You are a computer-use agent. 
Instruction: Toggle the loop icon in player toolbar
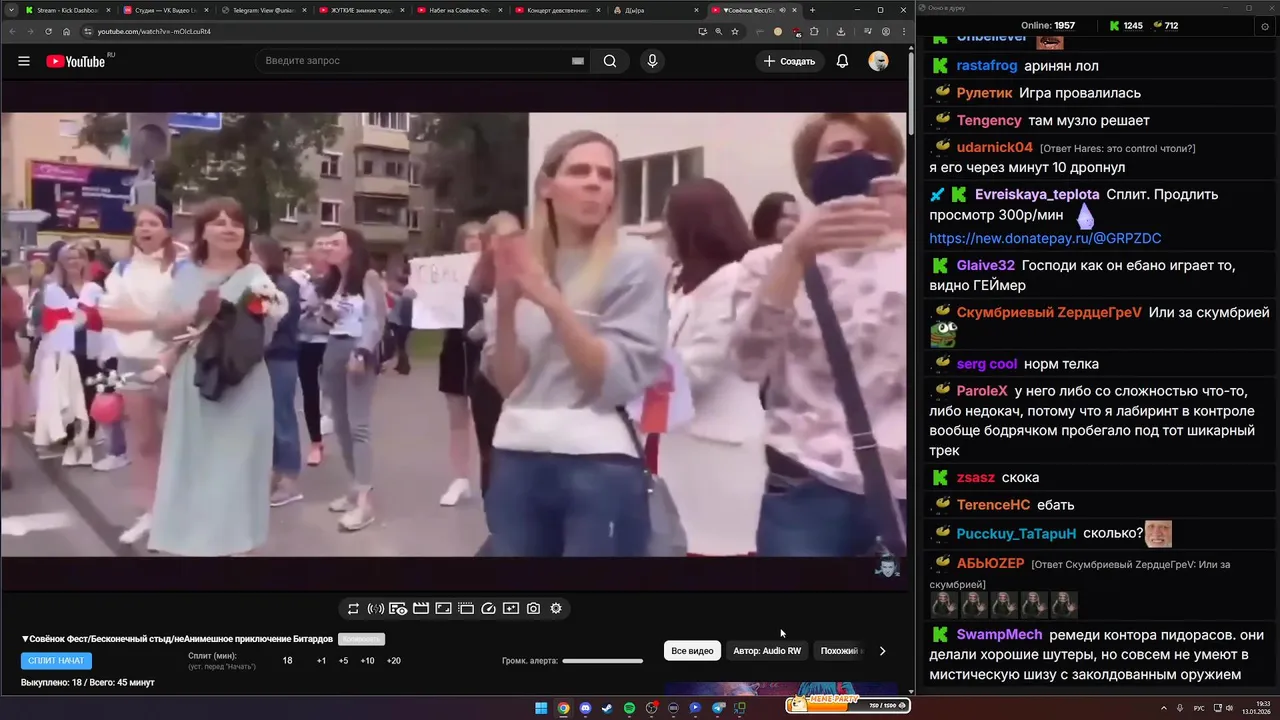pos(353,608)
